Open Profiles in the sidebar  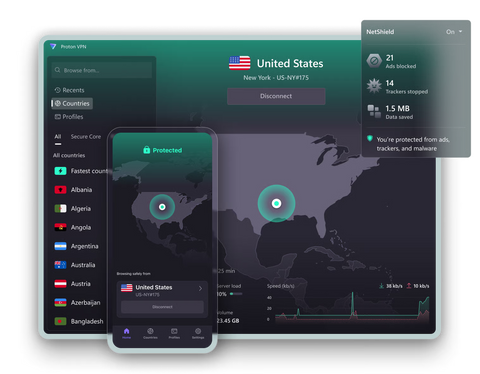pos(69,117)
